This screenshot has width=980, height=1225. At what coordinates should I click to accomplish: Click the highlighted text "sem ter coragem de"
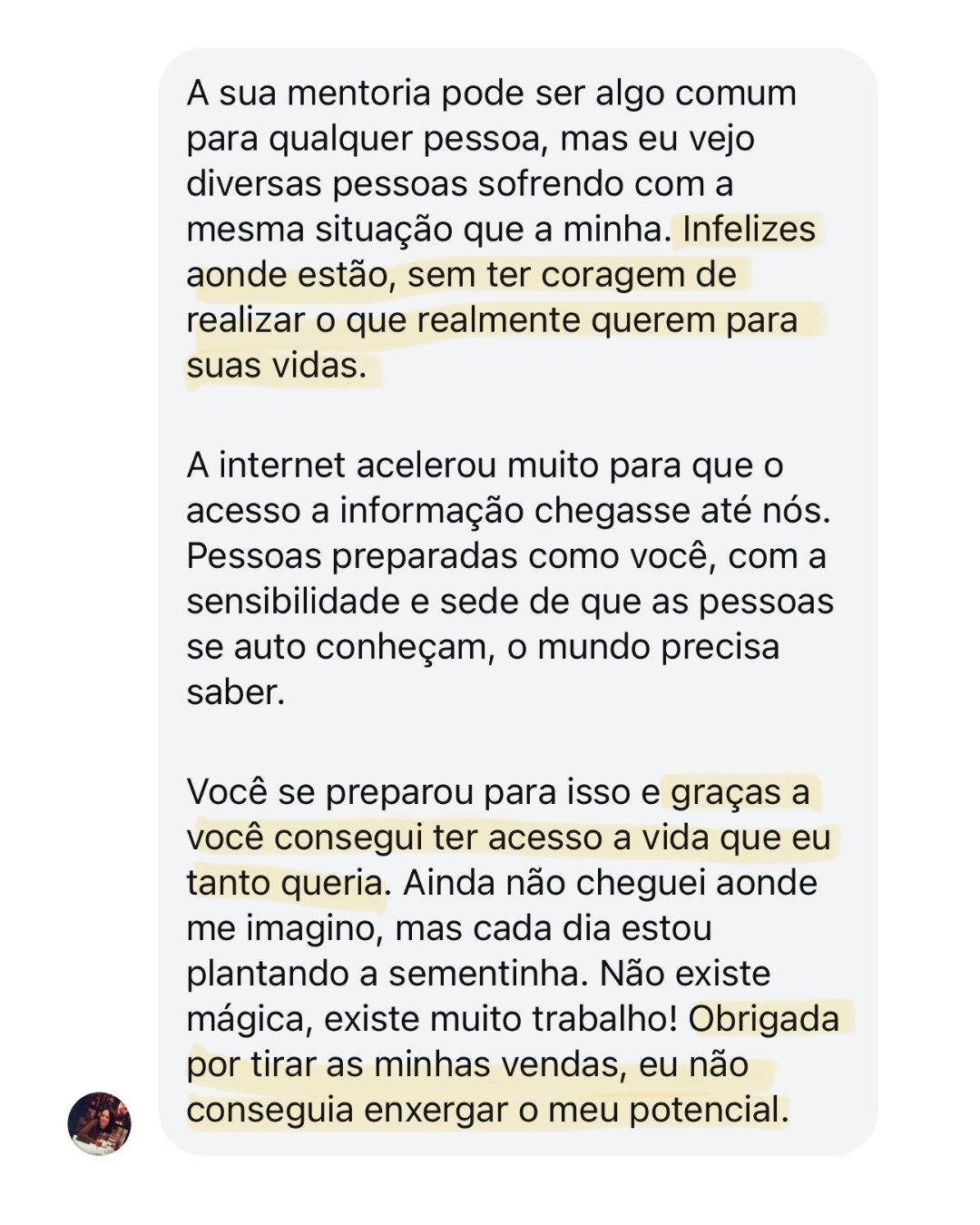(572, 275)
